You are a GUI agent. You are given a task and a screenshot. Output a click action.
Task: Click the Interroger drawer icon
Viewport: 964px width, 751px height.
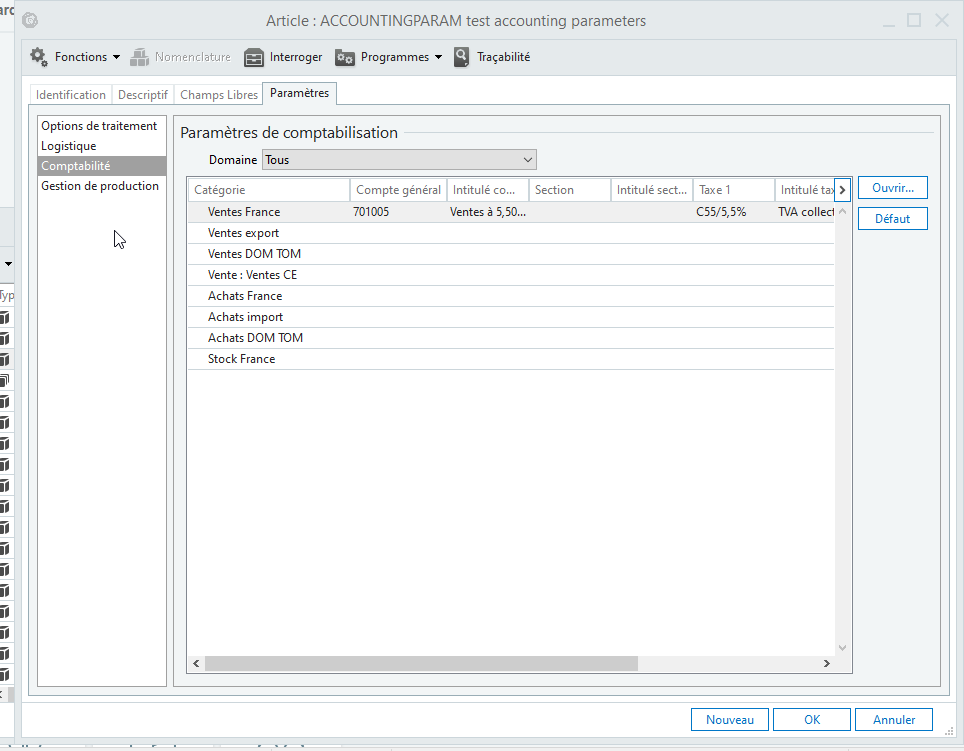click(254, 57)
